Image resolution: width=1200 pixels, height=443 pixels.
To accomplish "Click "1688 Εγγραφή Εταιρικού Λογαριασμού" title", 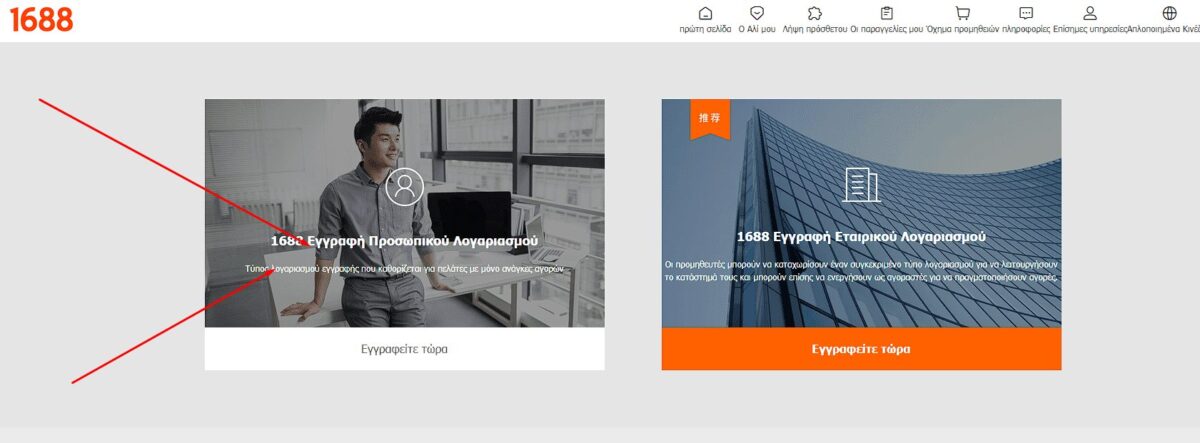I will pos(861,237).
